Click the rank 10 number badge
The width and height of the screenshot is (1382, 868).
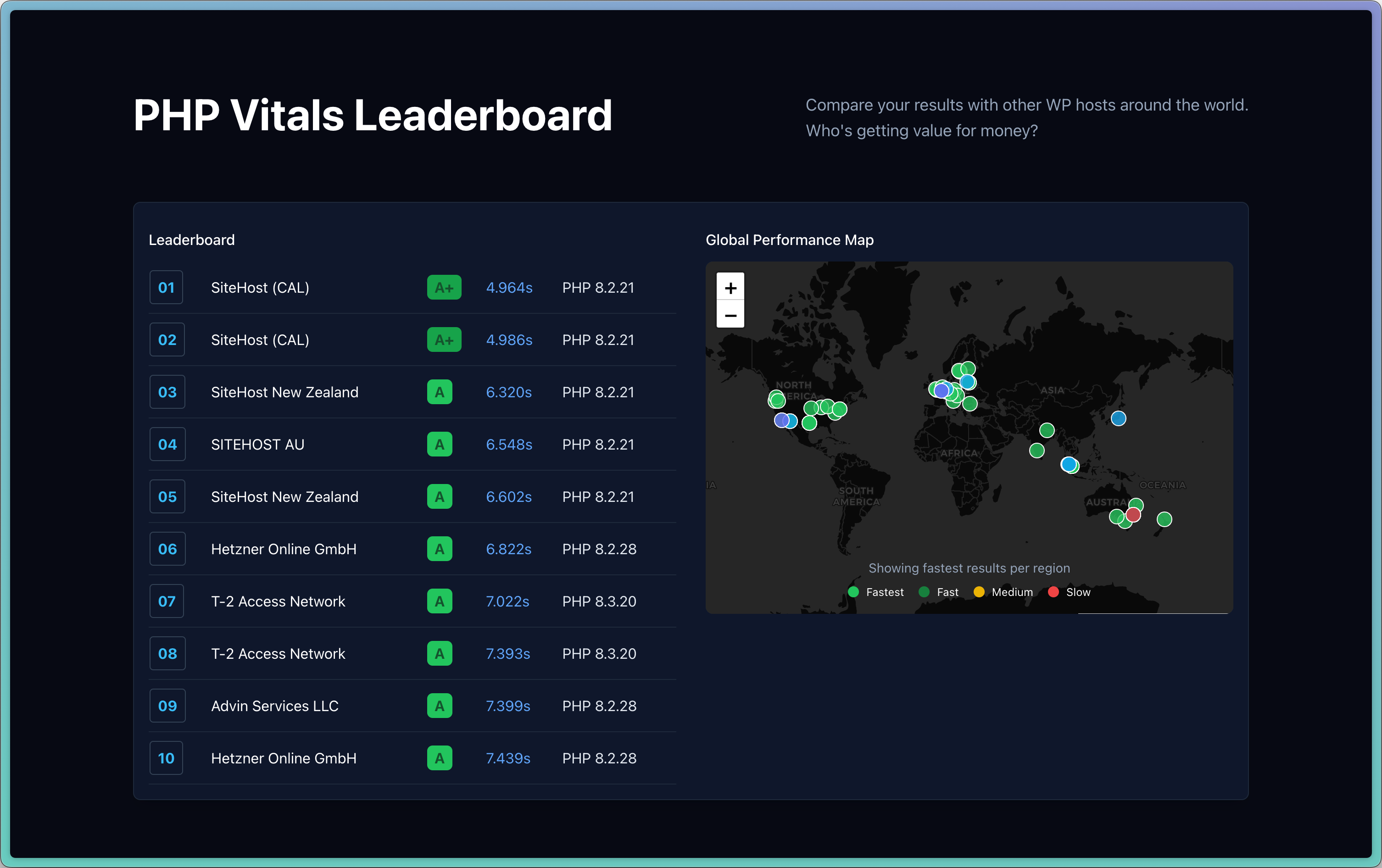tap(167, 758)
